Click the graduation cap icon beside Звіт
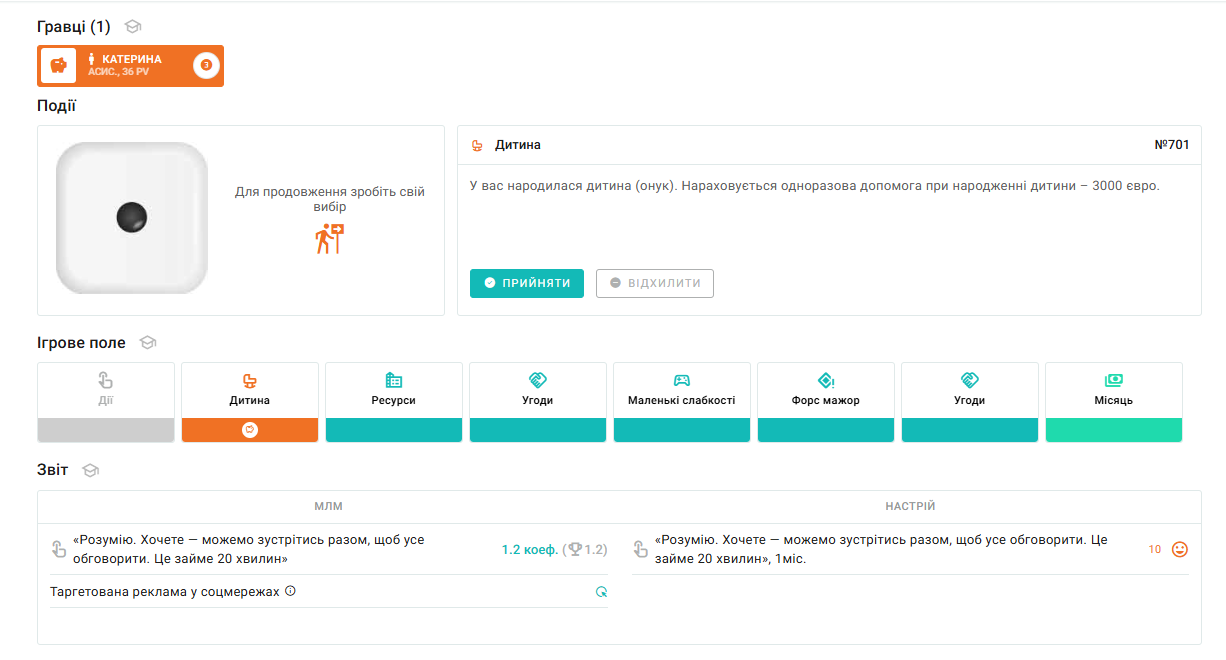Image resolution: width=1226 pixels, height=660 pixels. (x=90, y=470)
